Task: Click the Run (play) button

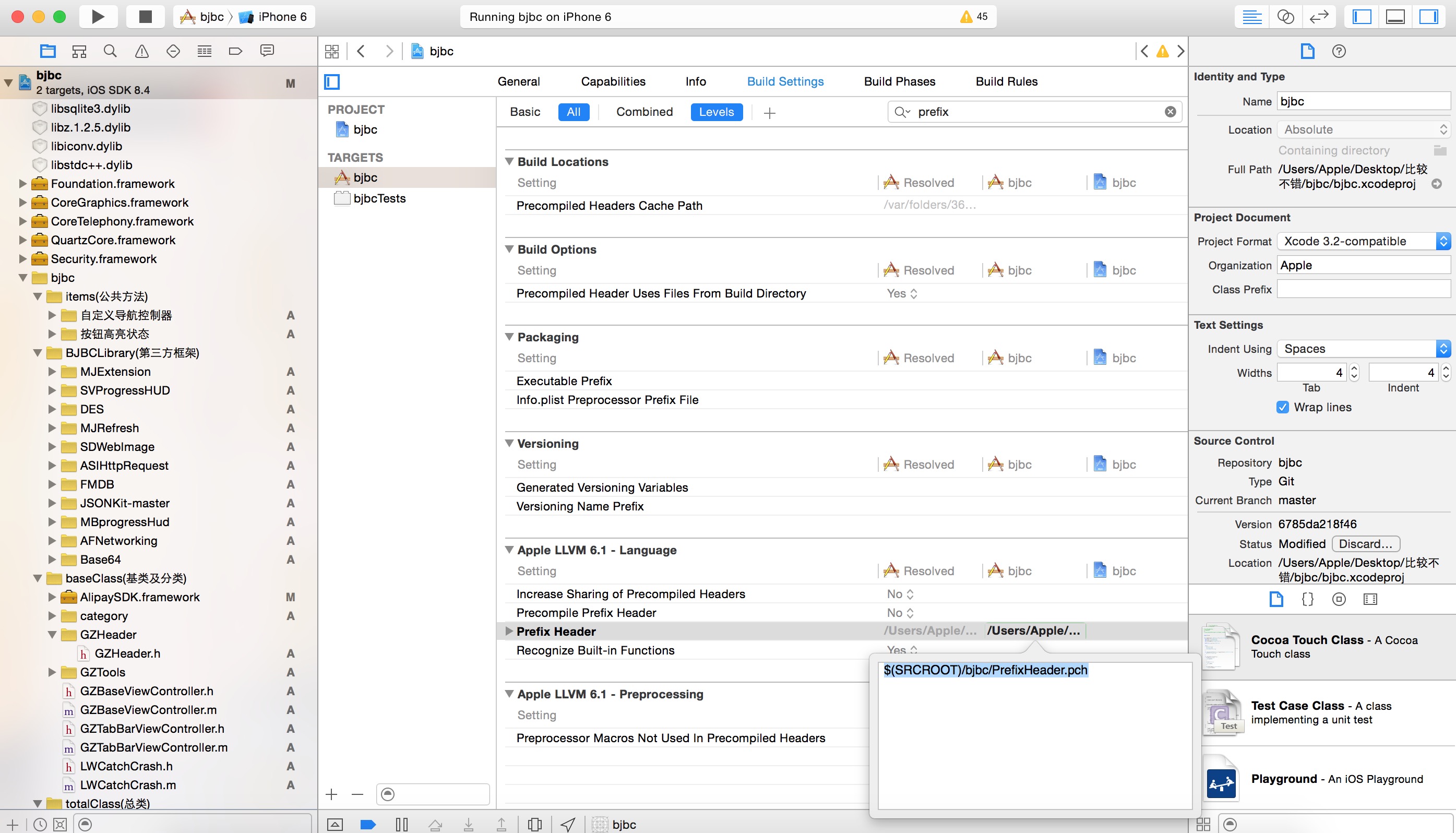Action: coord(98,17)
